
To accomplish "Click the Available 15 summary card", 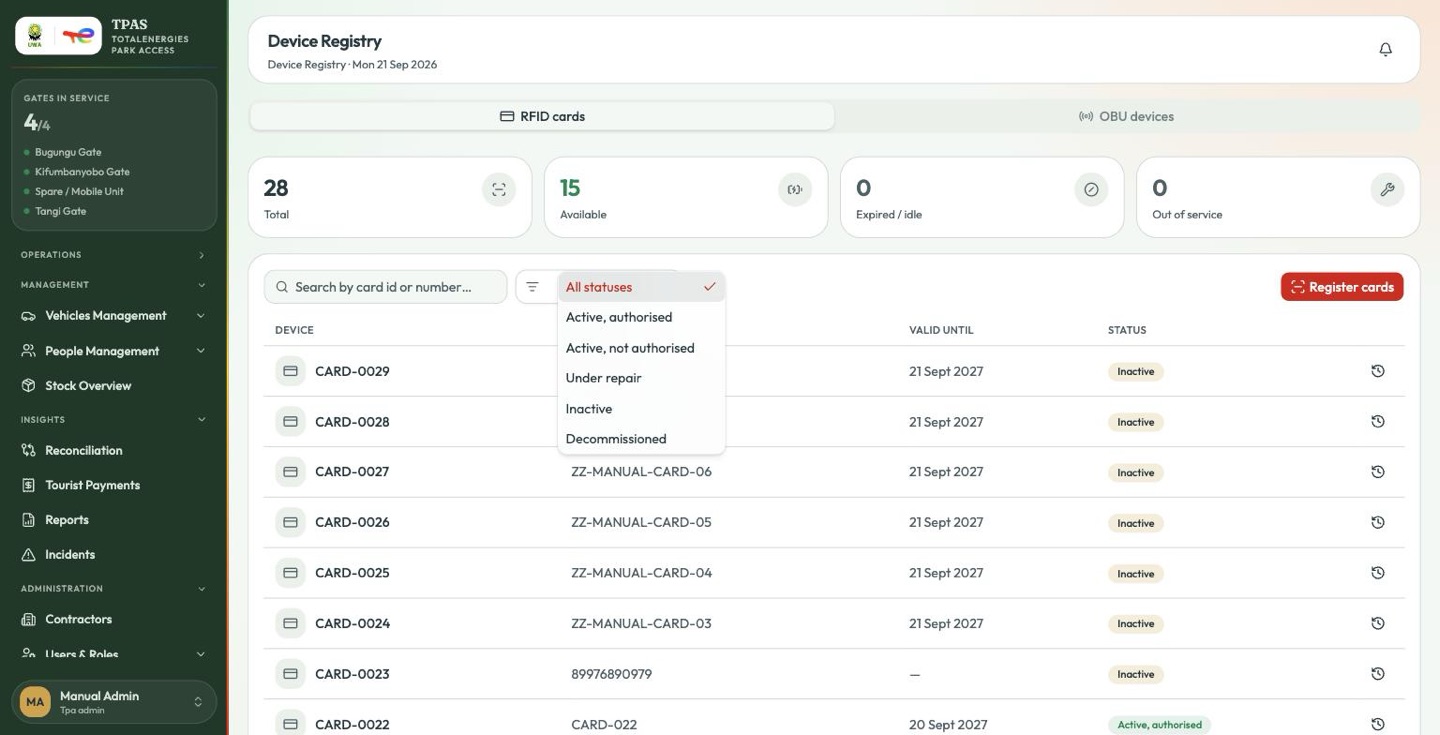I will pyautogui.click(x=686, y=197).
